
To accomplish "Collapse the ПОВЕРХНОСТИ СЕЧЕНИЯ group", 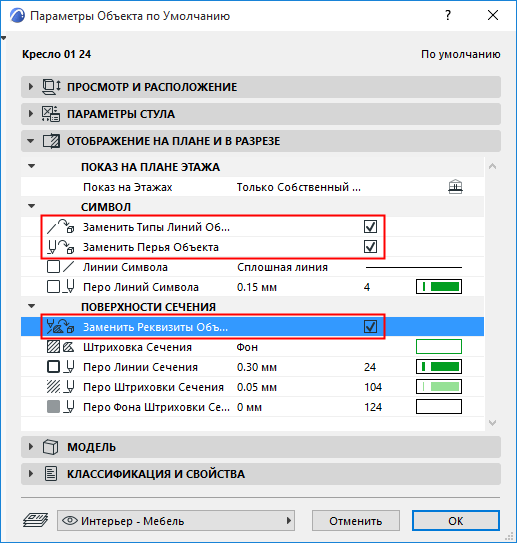I will point(32,306).
